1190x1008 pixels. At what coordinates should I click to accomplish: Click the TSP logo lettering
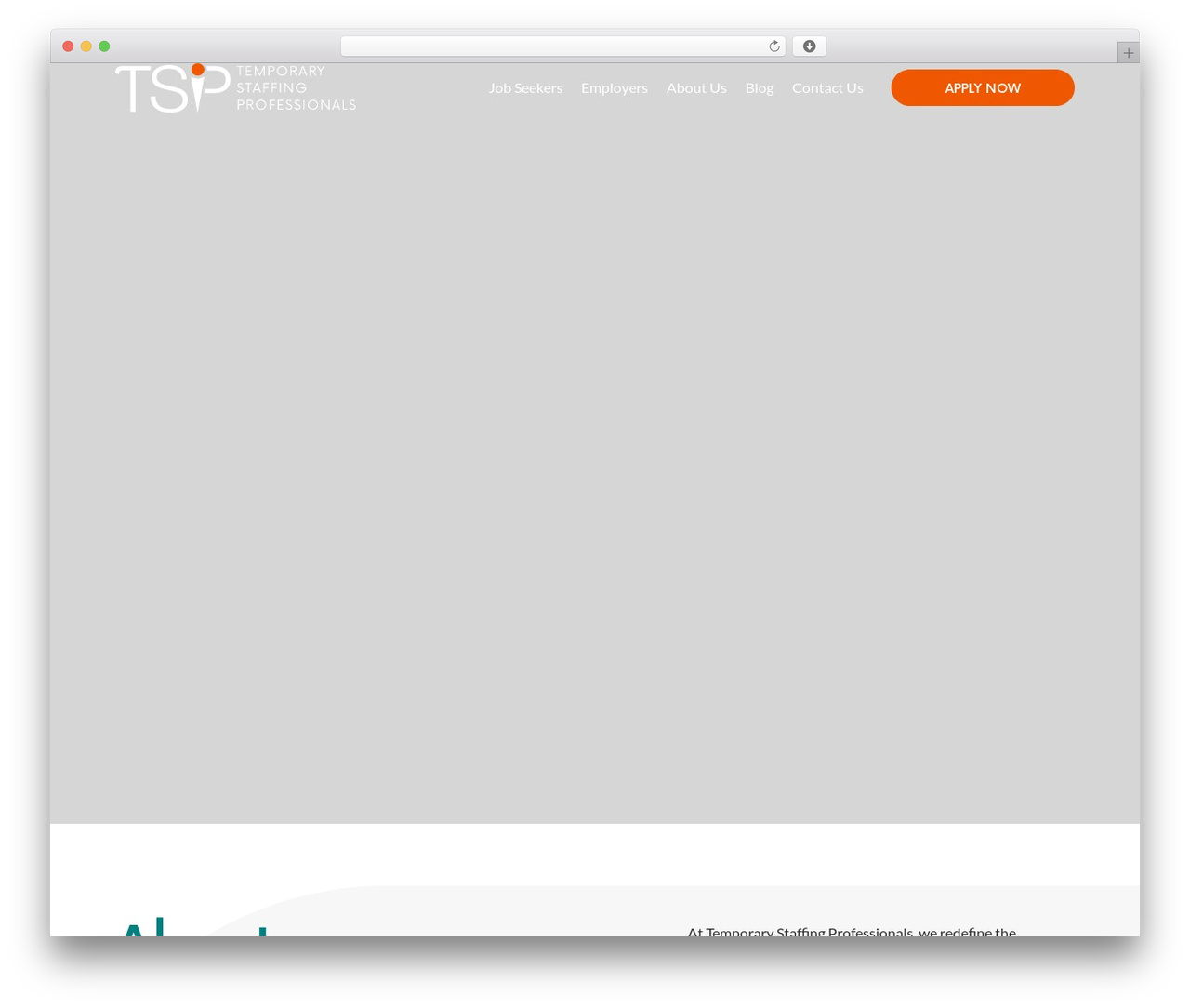(173, 88)
